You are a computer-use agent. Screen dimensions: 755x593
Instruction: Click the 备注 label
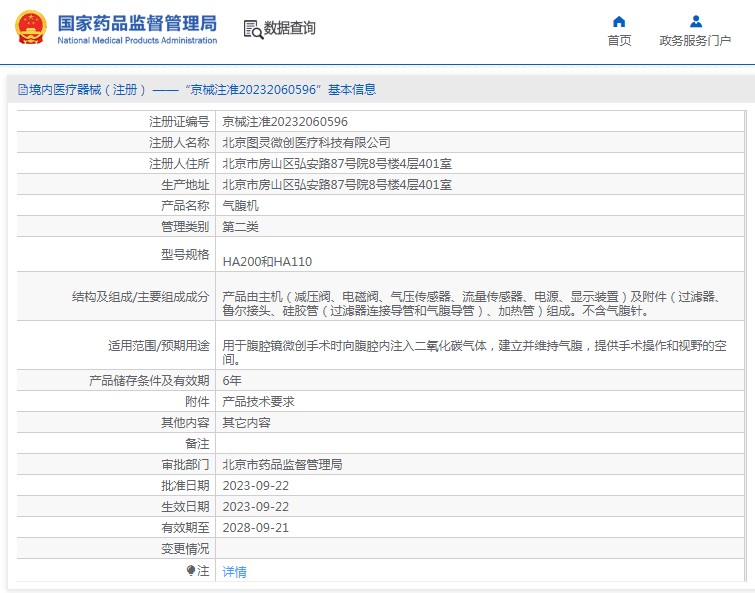[x=197, y=444]
